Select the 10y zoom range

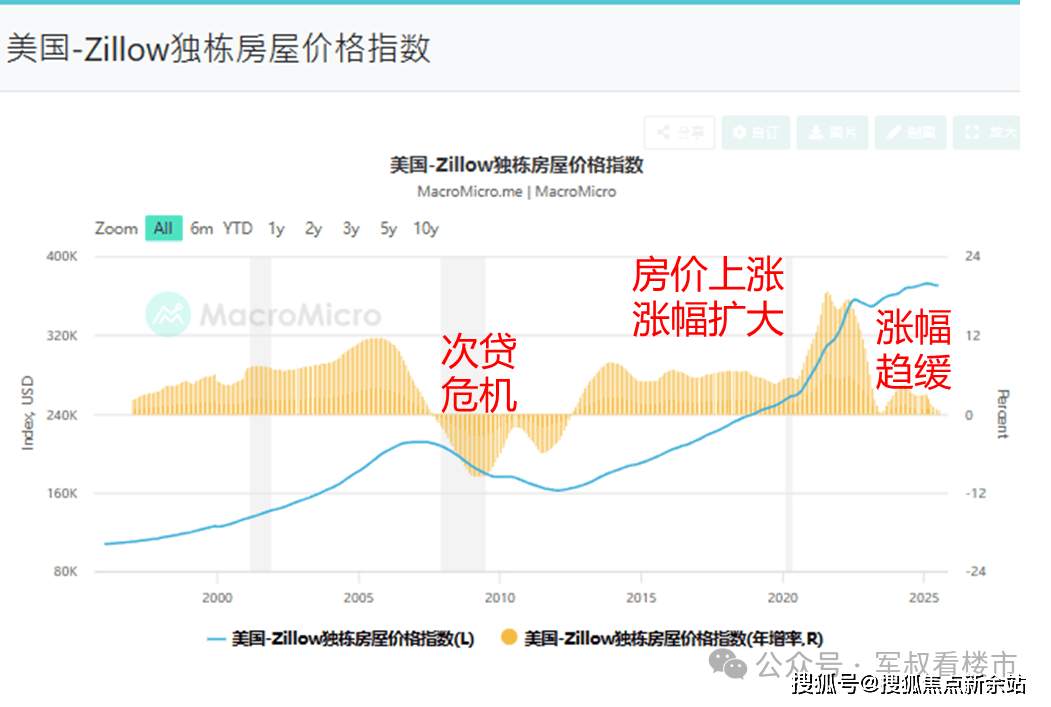click(x=426, y=228)
